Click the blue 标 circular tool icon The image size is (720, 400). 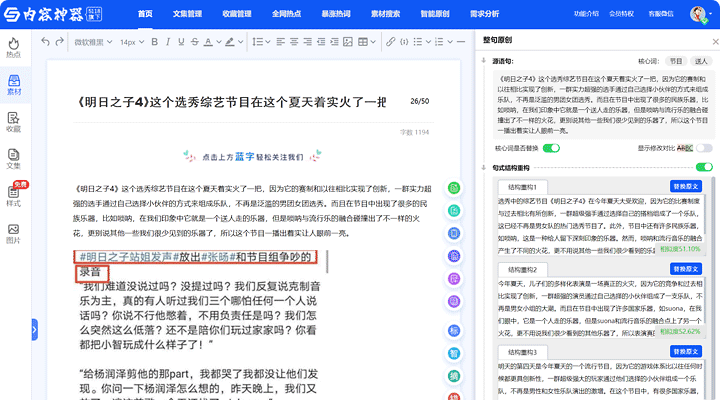click(x=454, y=331)
